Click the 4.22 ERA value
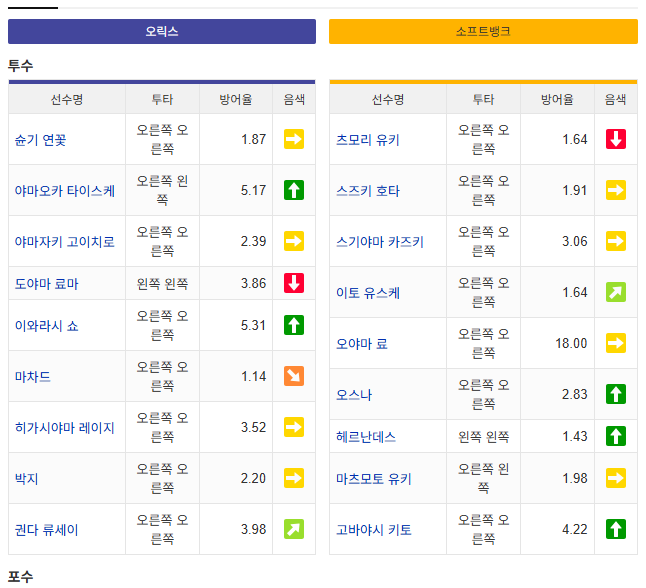646x588 pixels. coord(575,529)
